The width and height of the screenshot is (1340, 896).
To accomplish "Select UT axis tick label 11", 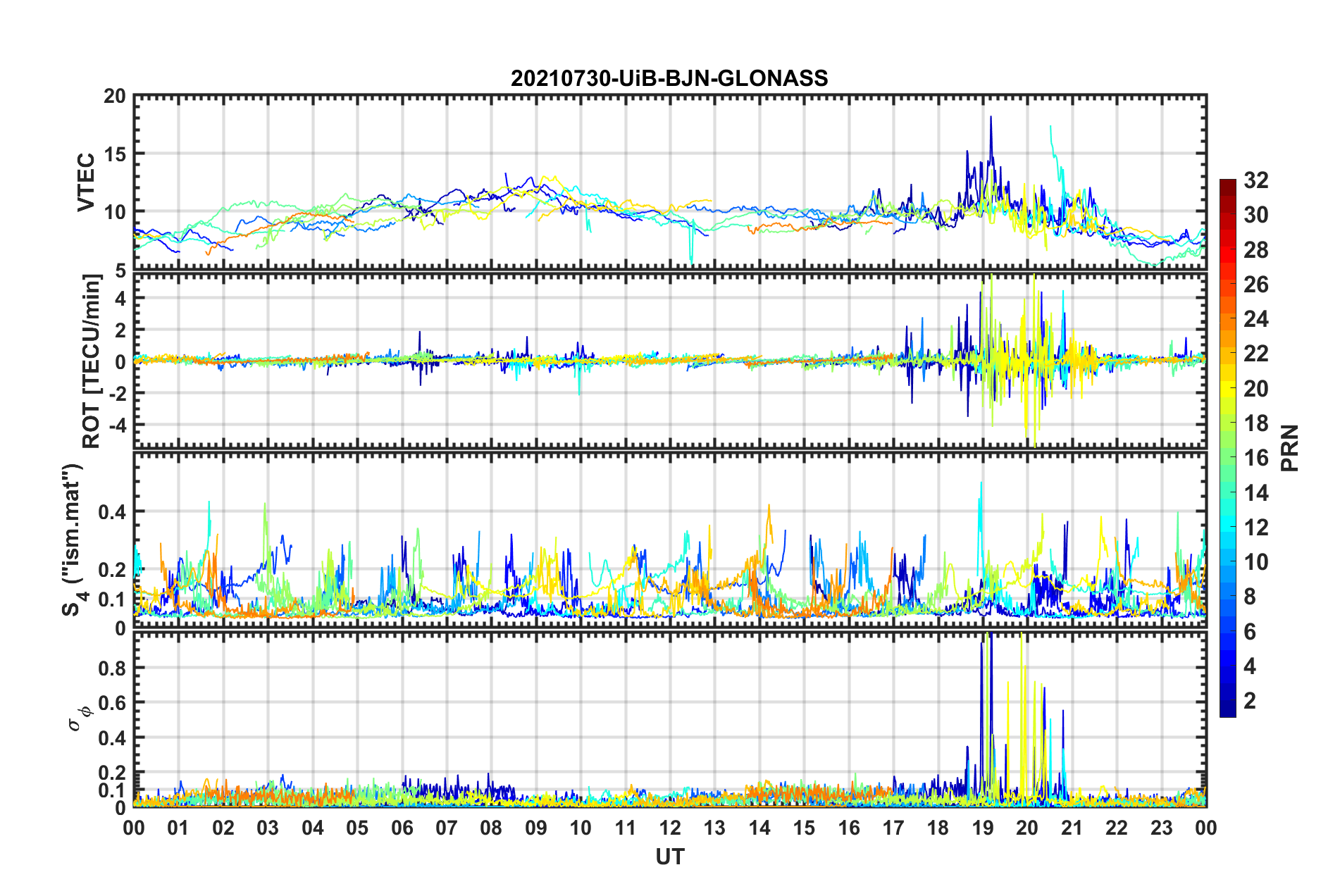I will coord(626,828).
